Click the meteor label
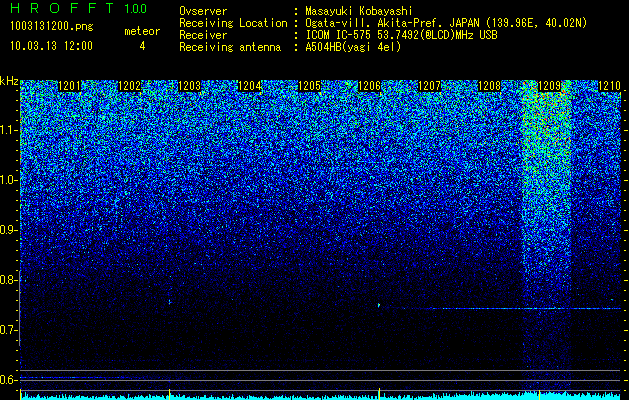The height and width of the screenshot is (400, 629). [142, 31]
